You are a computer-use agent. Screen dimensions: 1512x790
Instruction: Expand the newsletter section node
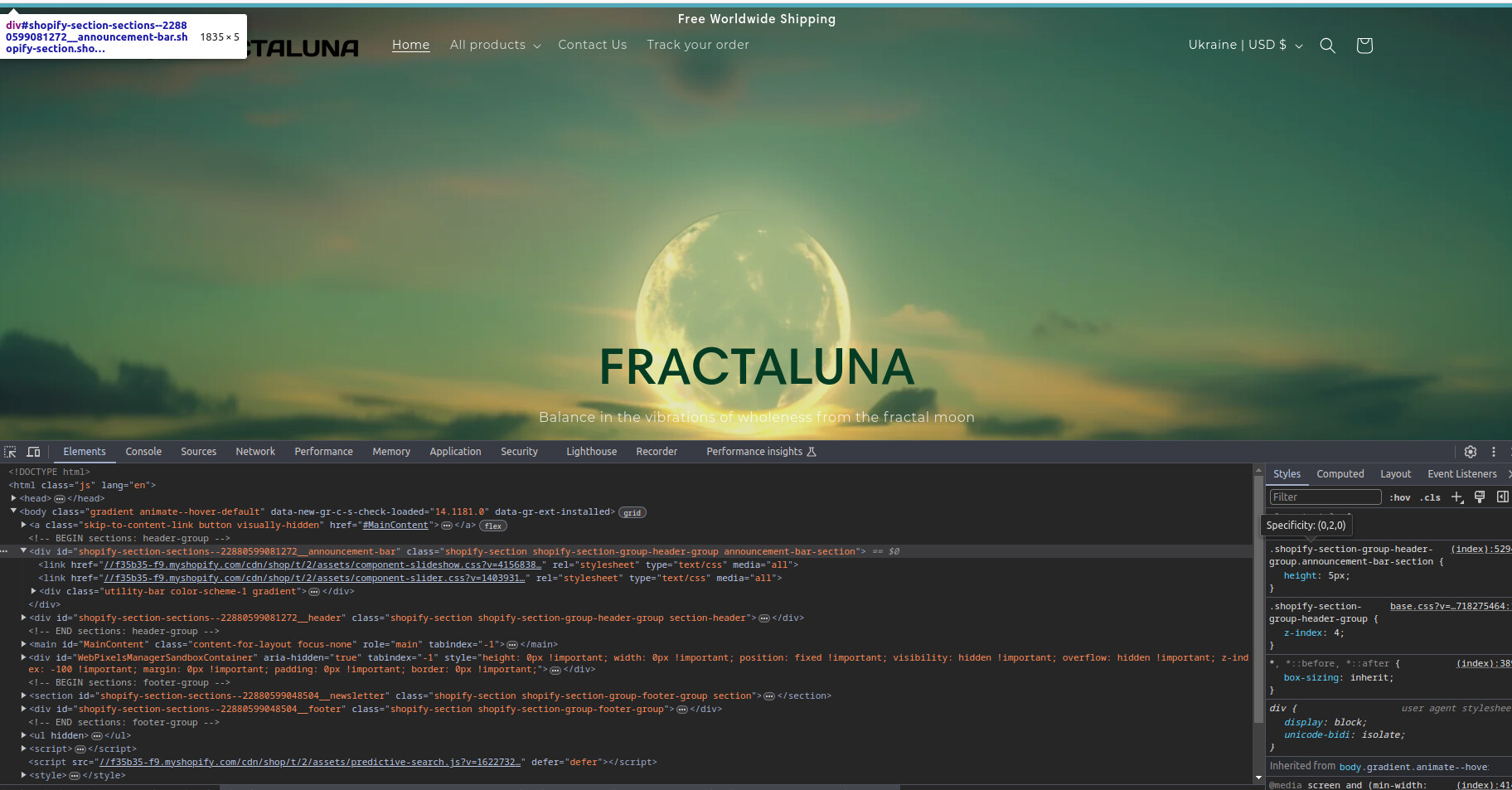click(x=23, y=695)
